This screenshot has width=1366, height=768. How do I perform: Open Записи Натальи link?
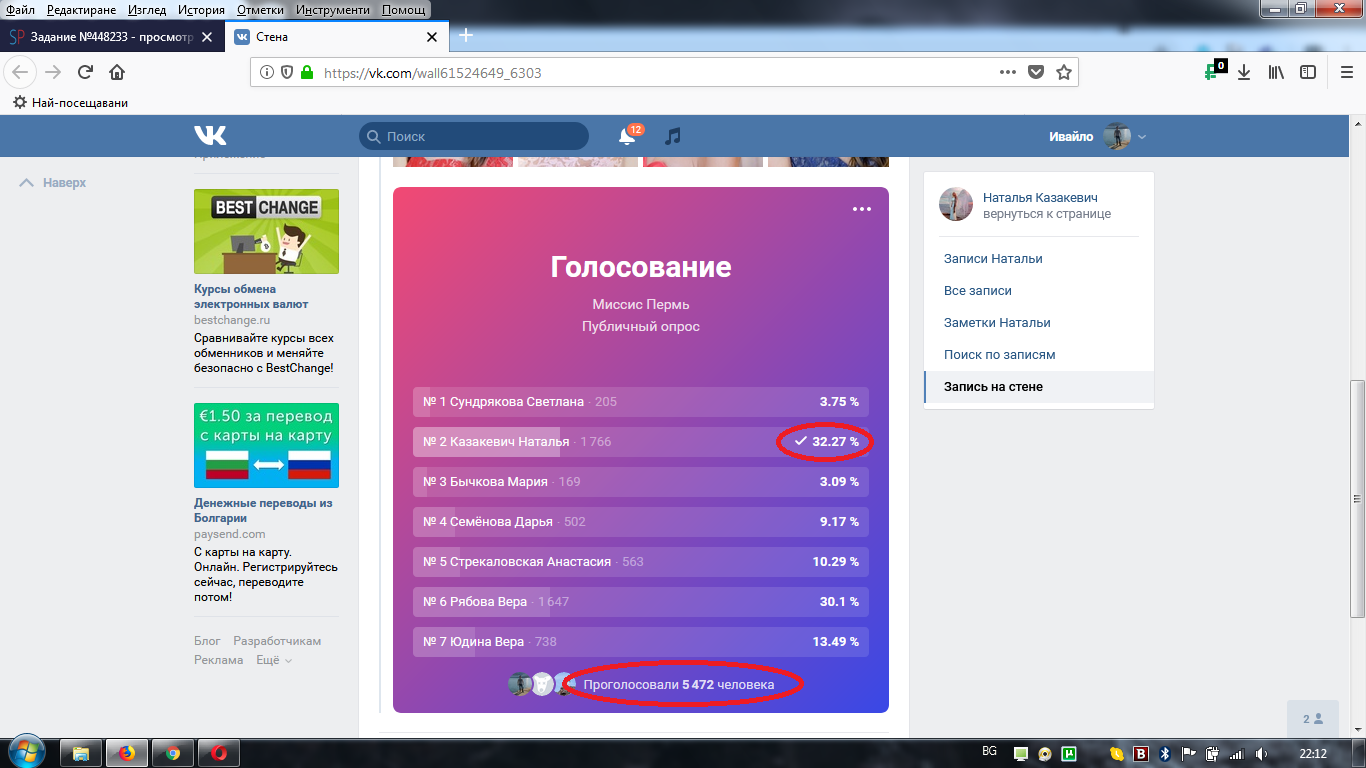[x=993, y=259]
